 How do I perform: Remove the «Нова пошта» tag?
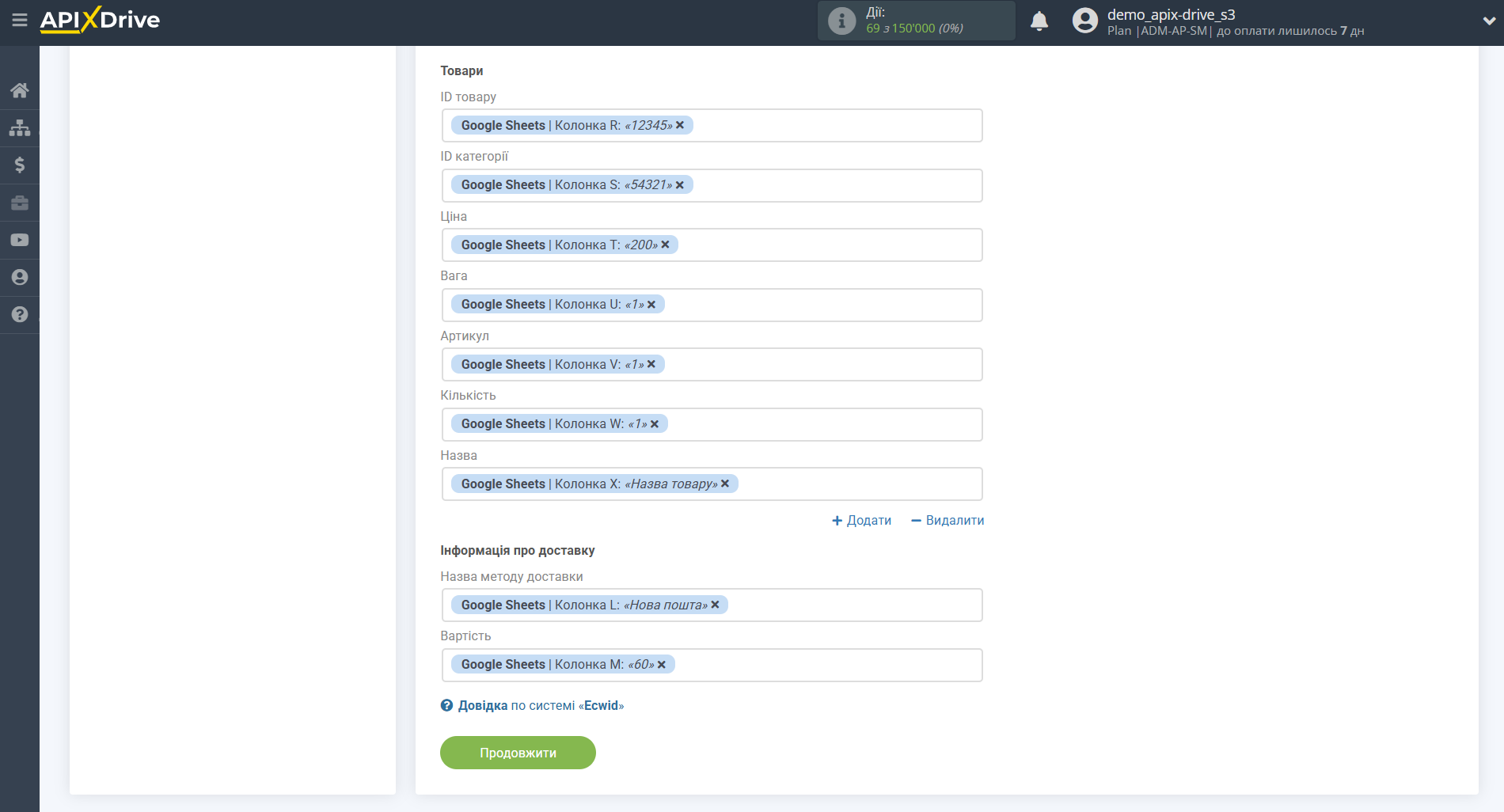(x=715, y=605)
